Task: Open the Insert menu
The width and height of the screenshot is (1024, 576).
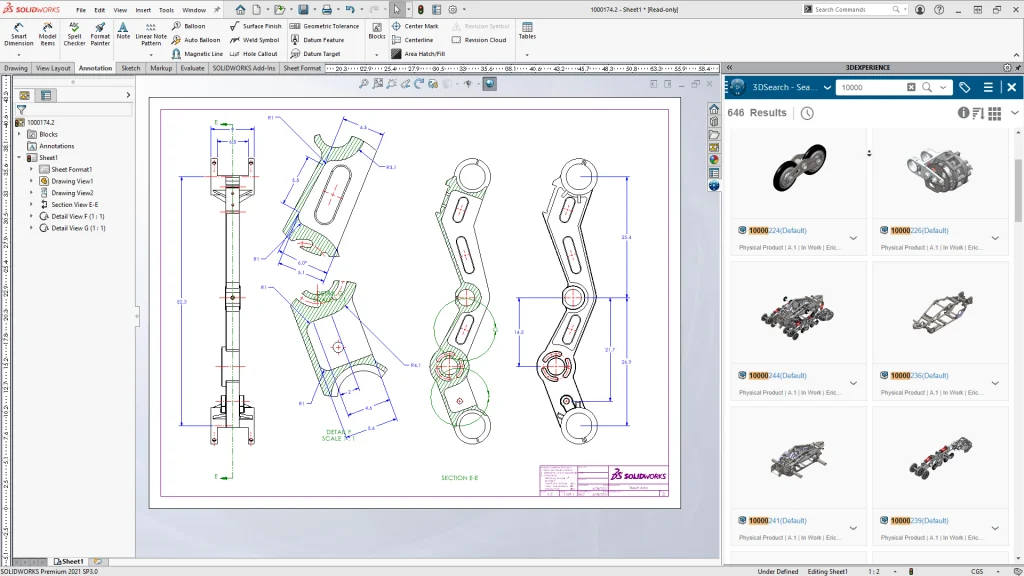Action: (142, 10)
